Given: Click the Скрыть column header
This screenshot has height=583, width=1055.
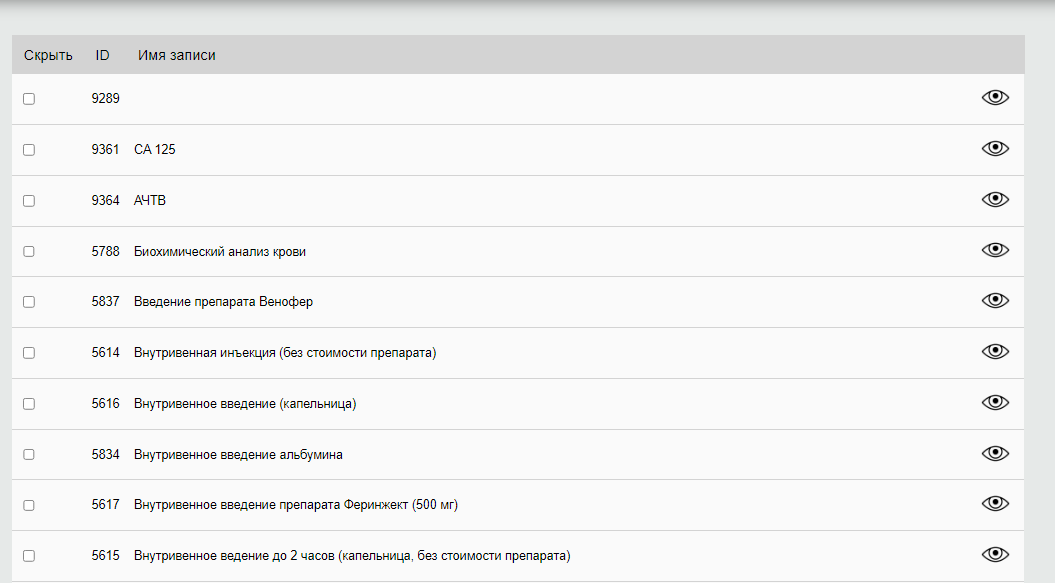Looking at the screenshot, I should point(48,55).
